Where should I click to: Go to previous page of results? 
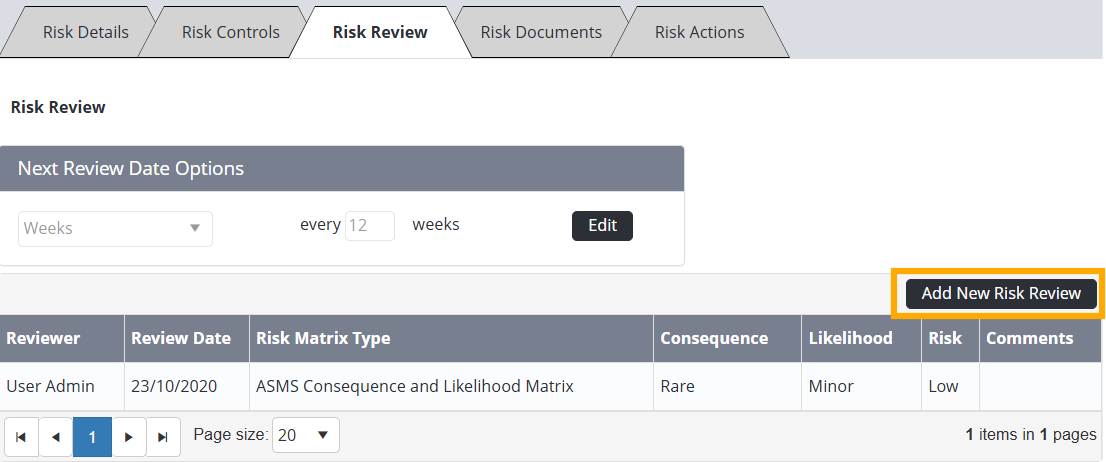pyautogui.click(x=55, y=437)
